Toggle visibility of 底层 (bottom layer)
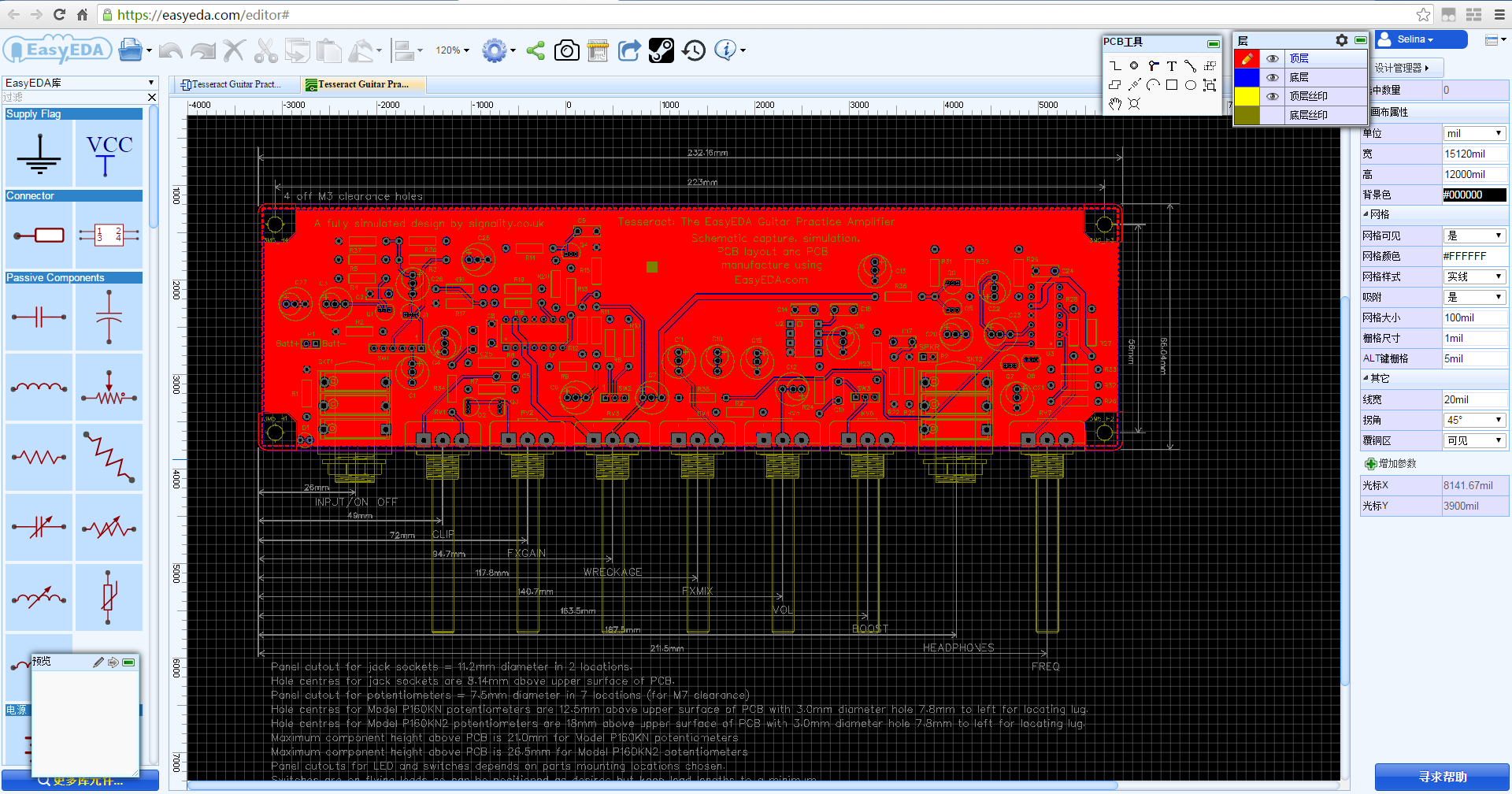 click(x=1272, y=78)
